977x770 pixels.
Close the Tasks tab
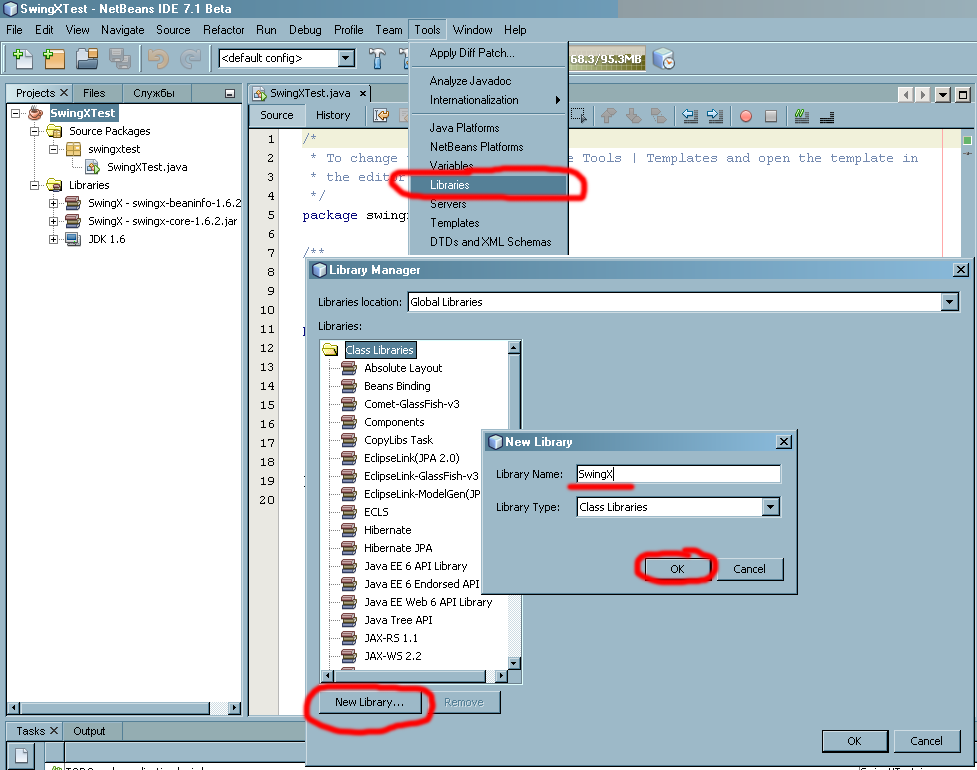(54, 730)
